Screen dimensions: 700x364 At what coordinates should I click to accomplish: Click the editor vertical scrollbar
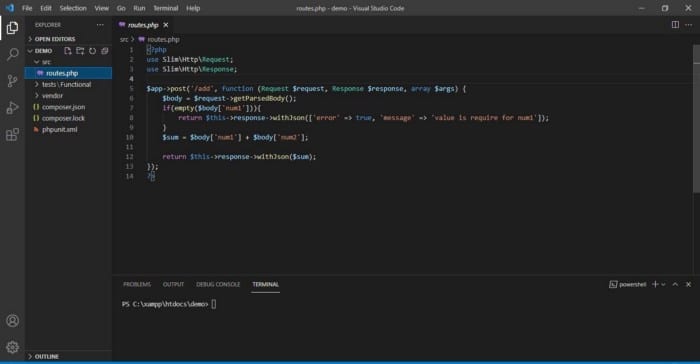click(x=696, y=118)
